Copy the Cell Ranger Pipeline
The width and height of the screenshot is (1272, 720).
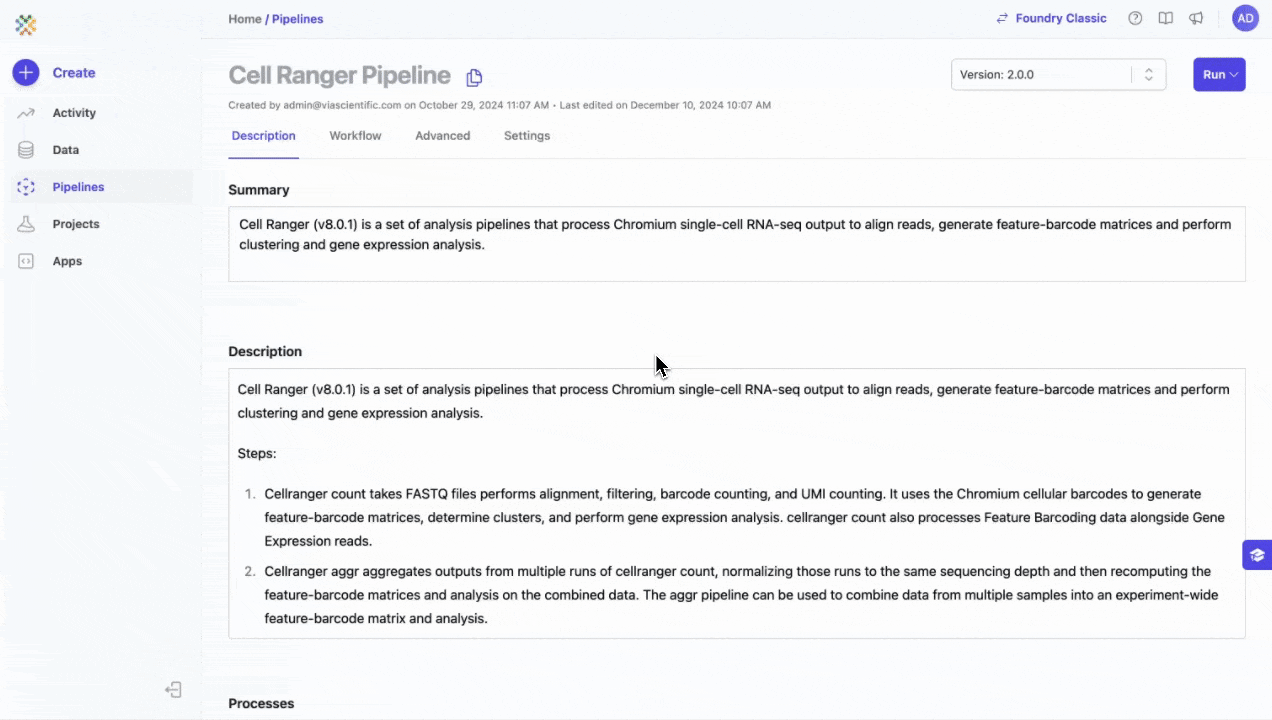pos(474,77)
